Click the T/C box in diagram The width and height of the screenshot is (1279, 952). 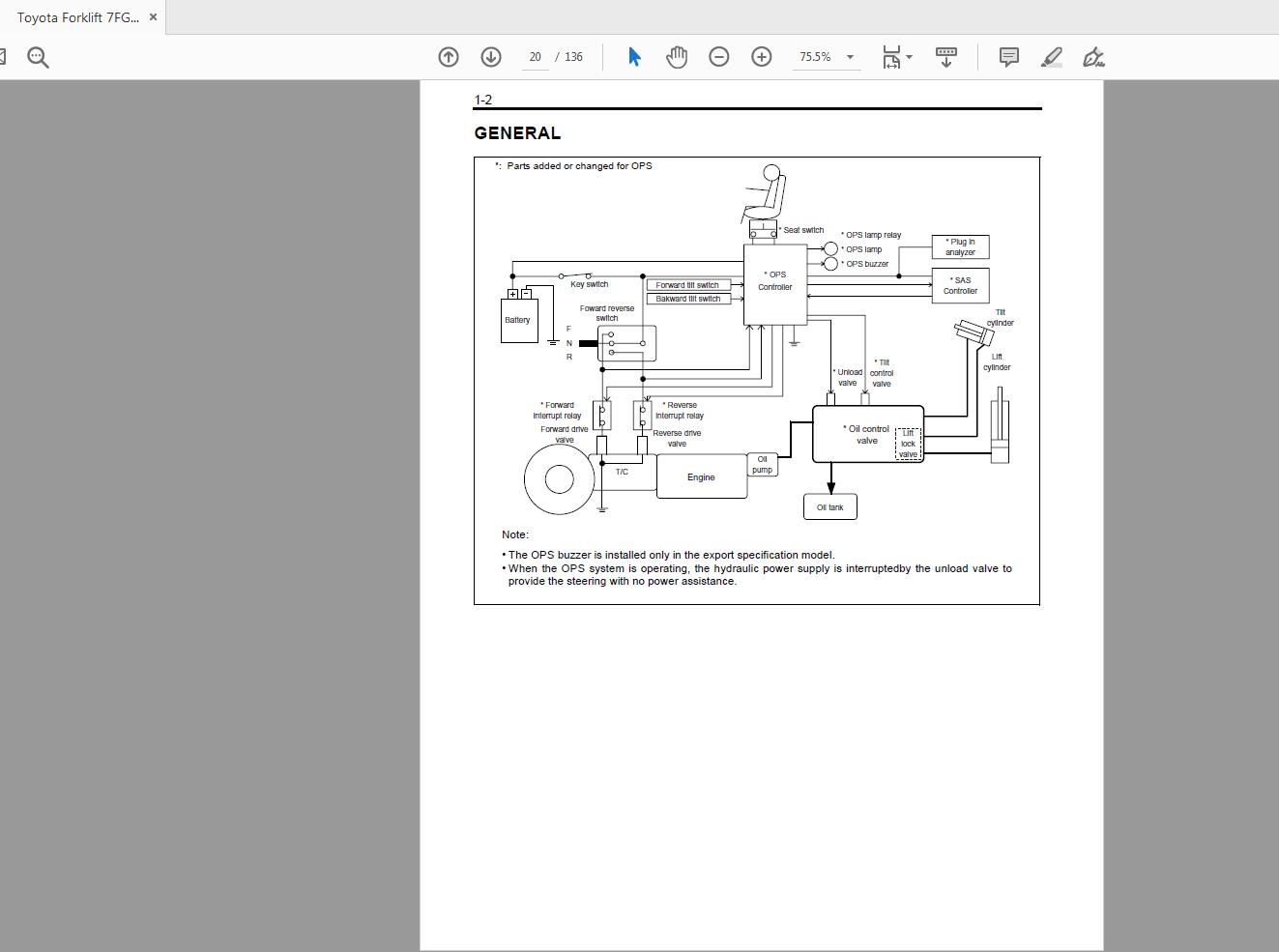tap(622, 472)
